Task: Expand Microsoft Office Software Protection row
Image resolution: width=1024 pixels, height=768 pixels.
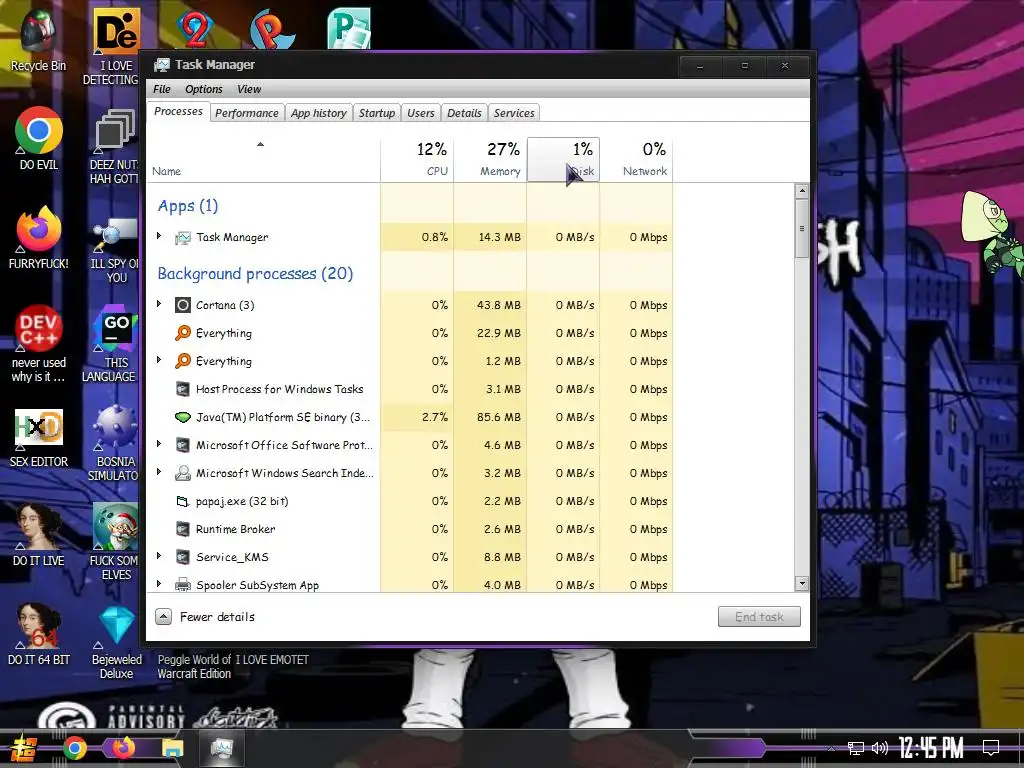Action: (x=159, y=445)
